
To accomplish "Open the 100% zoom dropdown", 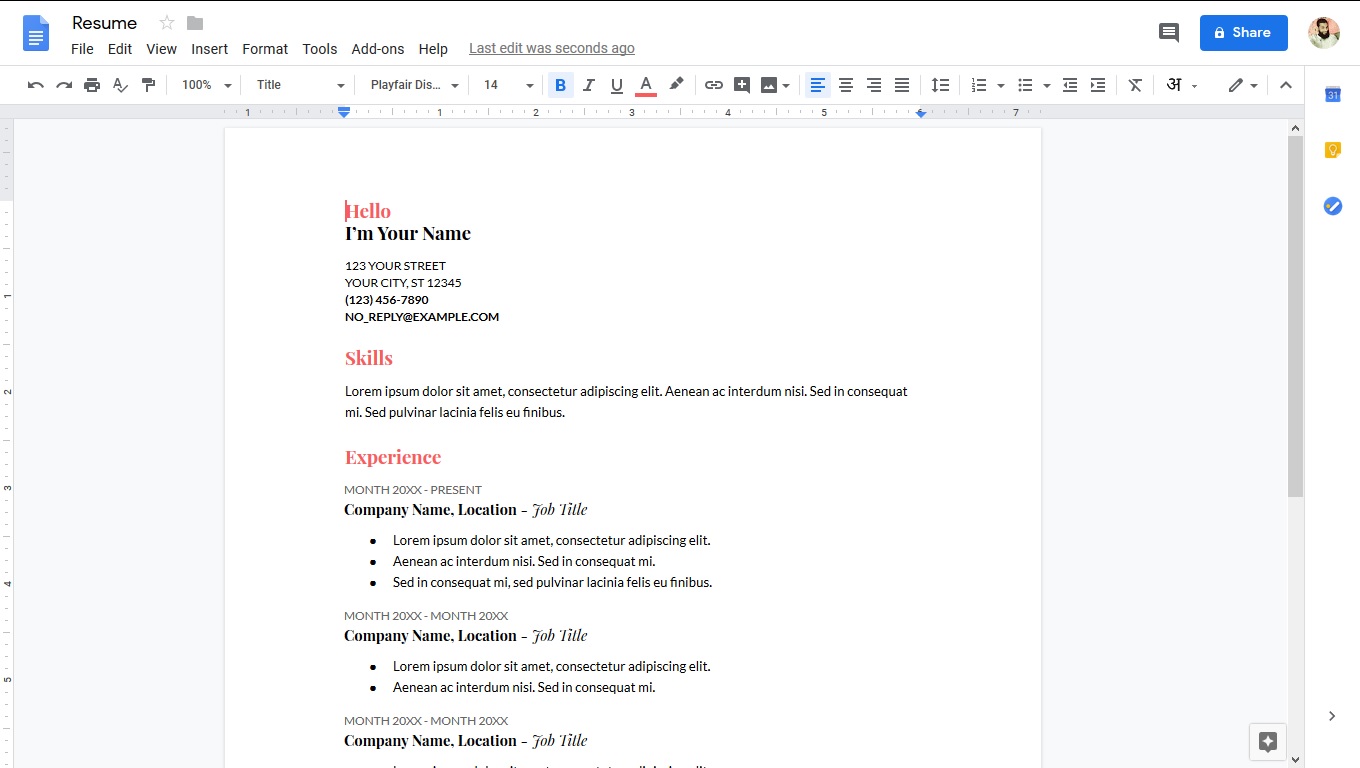I will point(206,85).
